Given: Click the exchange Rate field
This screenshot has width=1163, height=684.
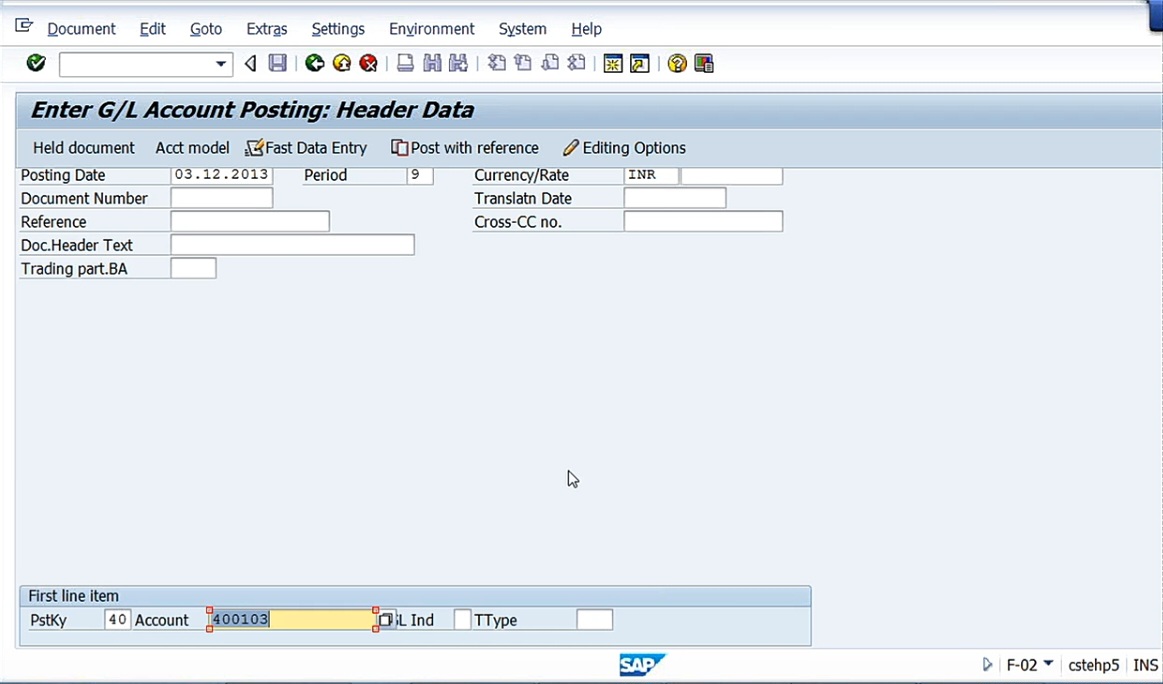Looking at the screenshot, I should [x=731, y=175].
